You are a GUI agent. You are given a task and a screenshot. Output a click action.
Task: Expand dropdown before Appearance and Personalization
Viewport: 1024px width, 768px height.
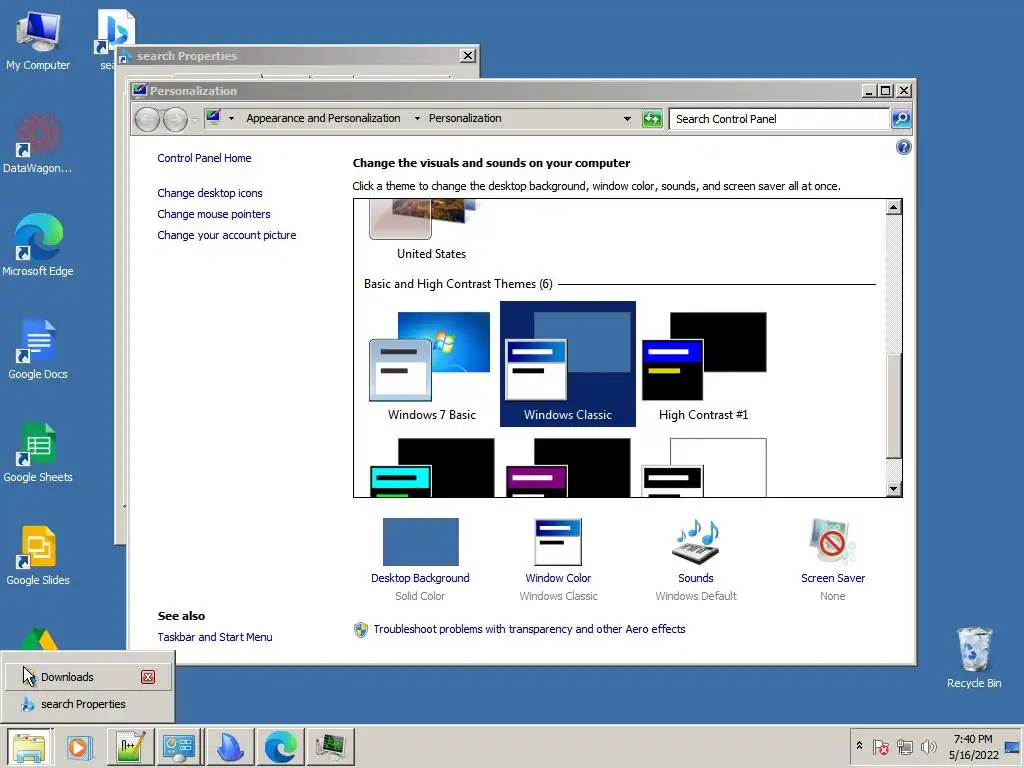[231, 119]
